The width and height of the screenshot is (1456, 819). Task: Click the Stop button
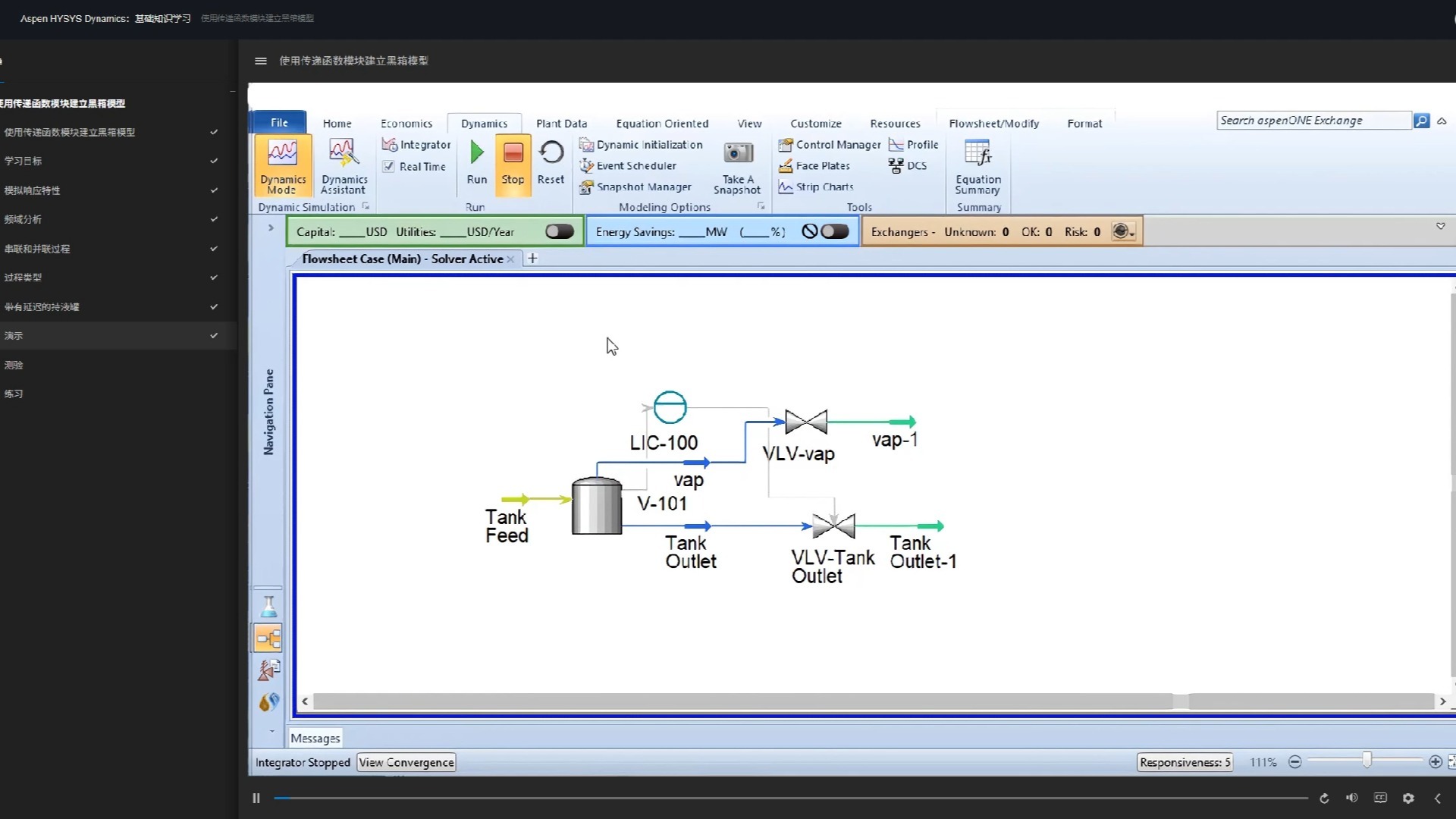coord(513,163)
